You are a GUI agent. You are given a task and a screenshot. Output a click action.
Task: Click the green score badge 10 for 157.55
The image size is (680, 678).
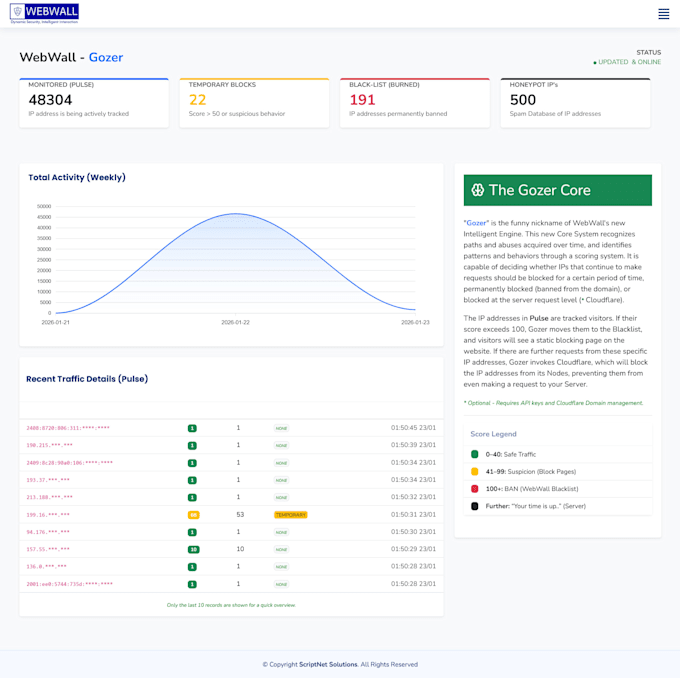[193, 550]
